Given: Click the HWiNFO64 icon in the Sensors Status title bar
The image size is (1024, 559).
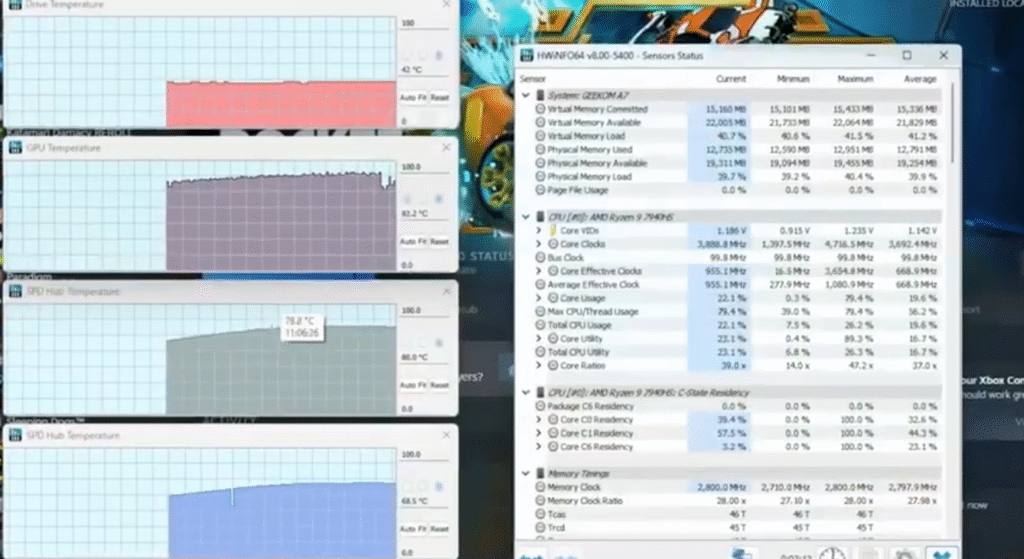Looking at the screenshot, I should pos(526,56).
